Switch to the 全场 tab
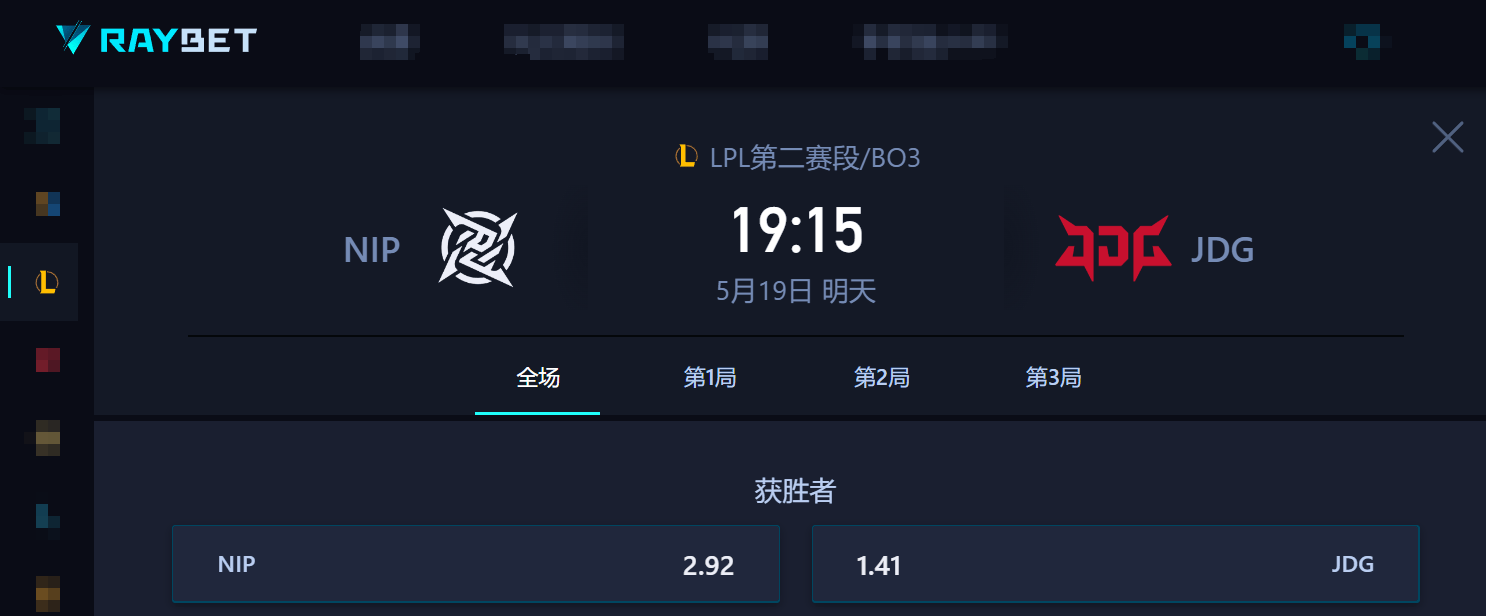1486x616 pixels. coord(538,378)
